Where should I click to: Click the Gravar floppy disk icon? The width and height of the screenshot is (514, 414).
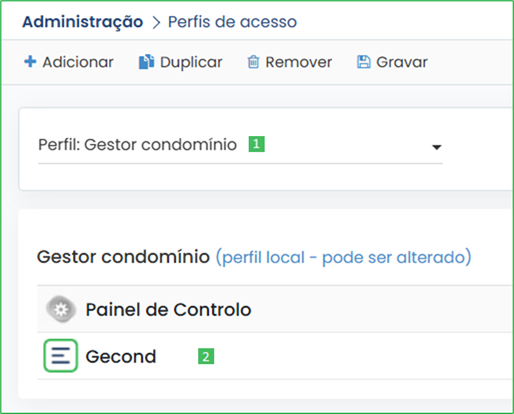[364, 62]
